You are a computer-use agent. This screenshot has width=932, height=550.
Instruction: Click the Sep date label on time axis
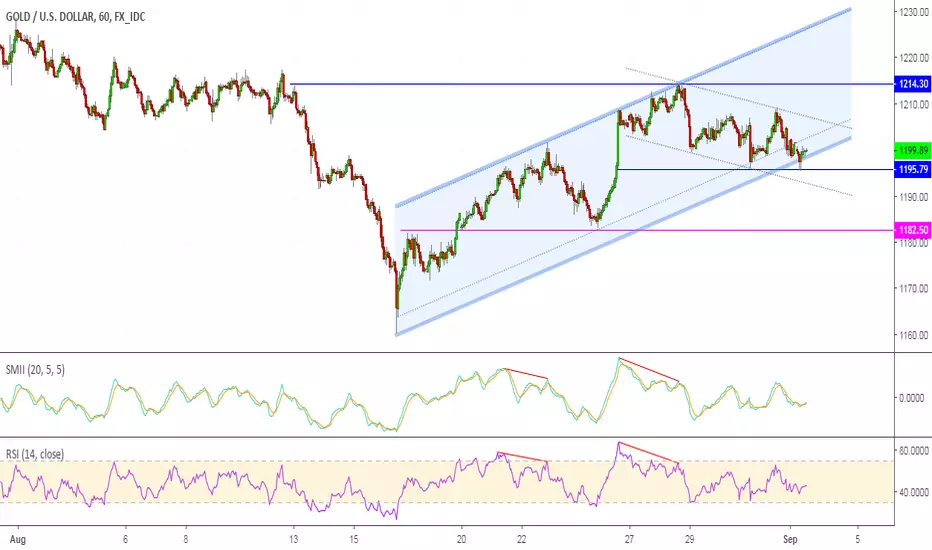pyautogui.click(x=790, y=539)
